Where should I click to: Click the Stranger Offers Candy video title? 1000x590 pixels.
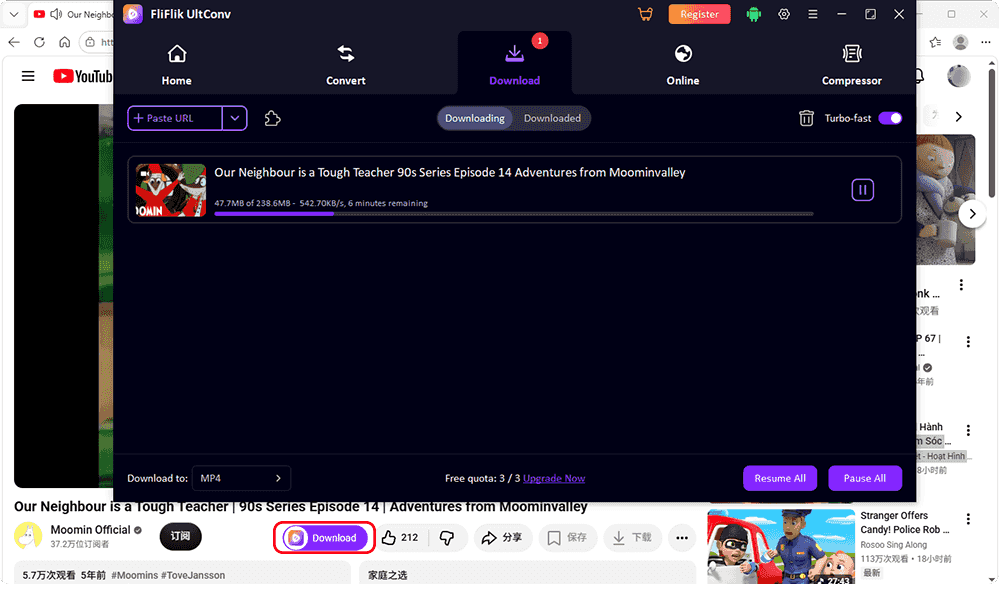coord(904,522)
